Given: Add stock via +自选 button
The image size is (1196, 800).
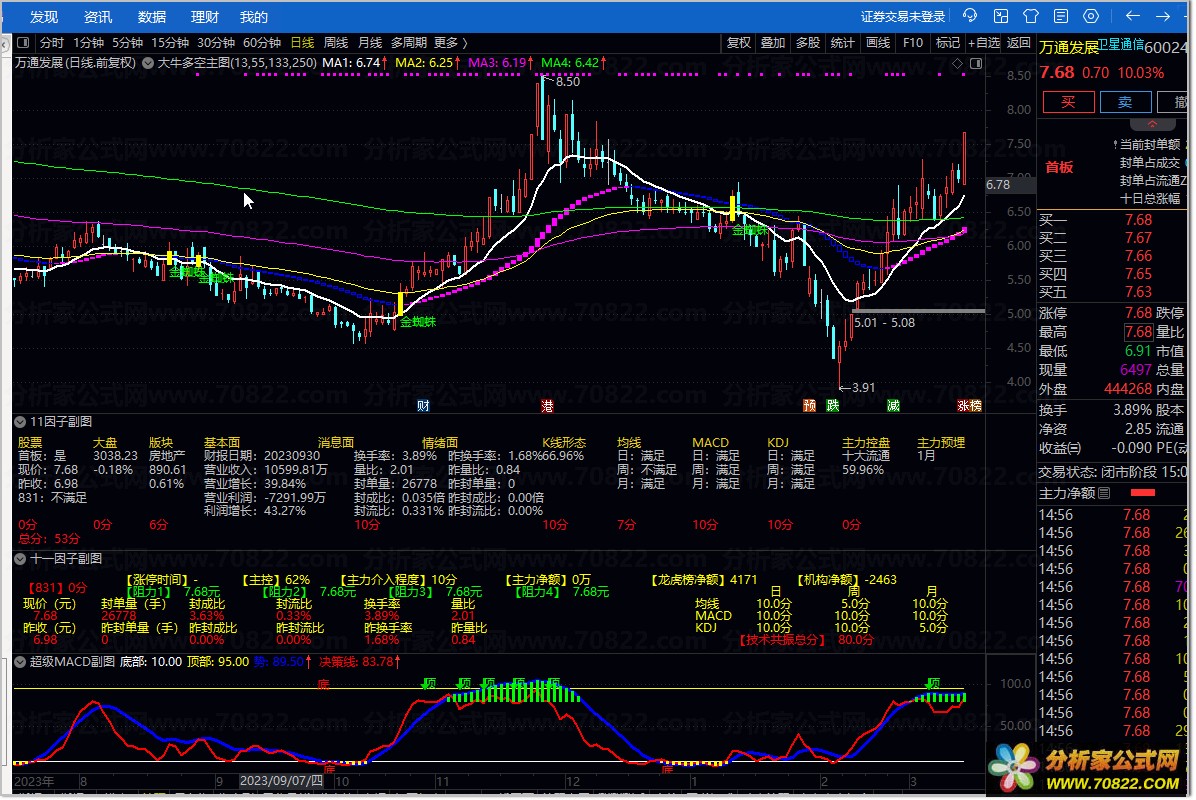Looking at the screenshot, I should [984, 43].
